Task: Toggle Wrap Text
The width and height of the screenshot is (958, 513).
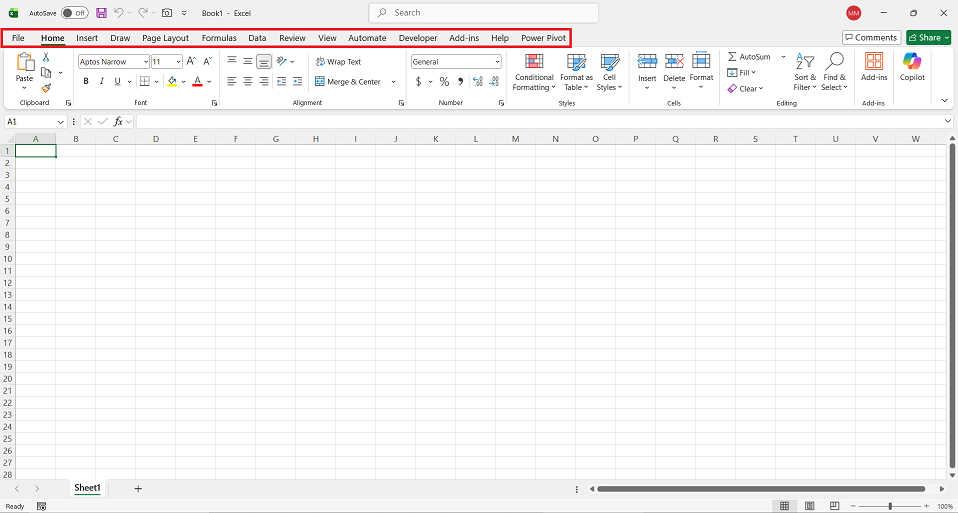Action: click(x=338, y=62)
